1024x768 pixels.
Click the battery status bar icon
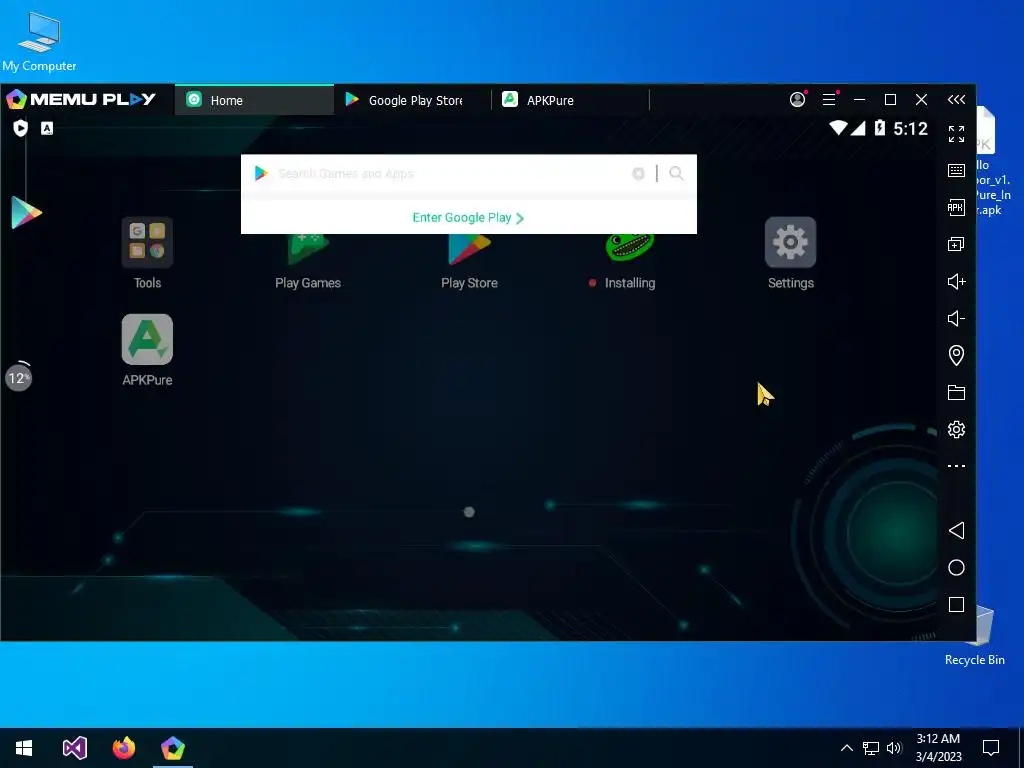click(x=880, y=128)
